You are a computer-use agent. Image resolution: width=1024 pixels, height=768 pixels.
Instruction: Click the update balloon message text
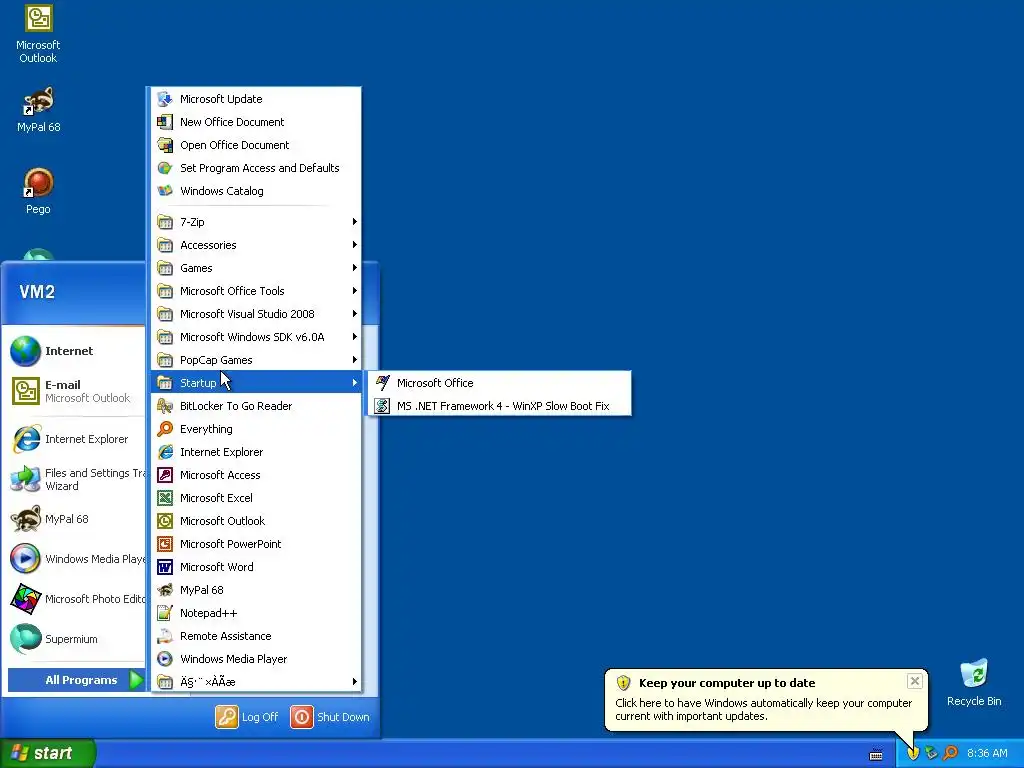(x=763, y=709)
